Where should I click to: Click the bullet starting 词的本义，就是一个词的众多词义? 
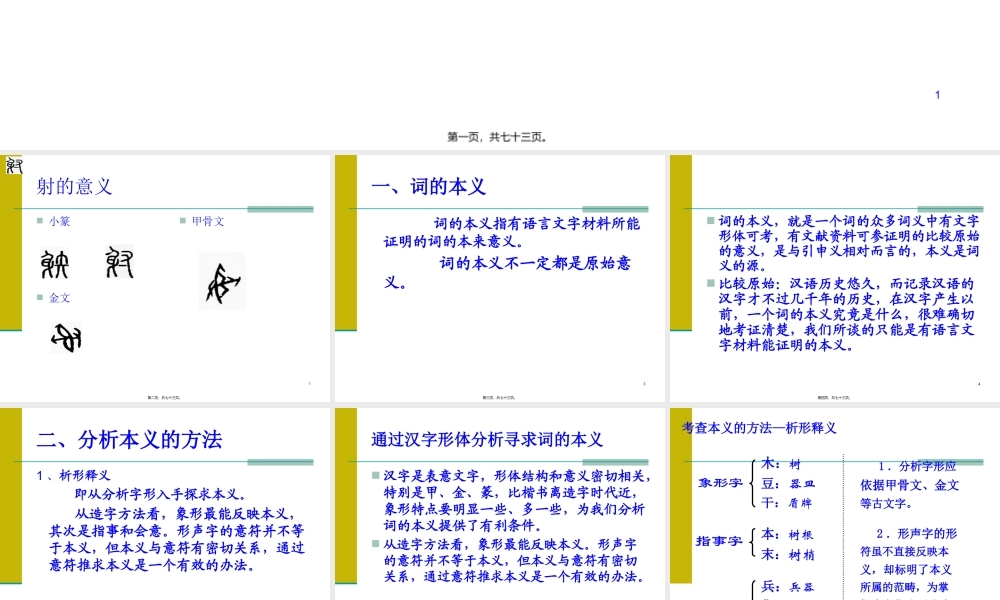click(x=848, y=243)
